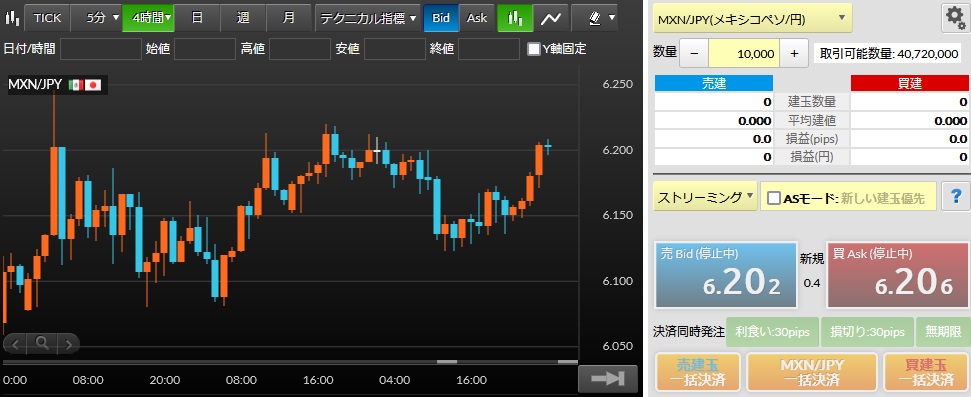The height and width of the screenshot is (397, 971).
Task: Open the MXN/JPY currency pair dropdown
Action: click(752, 19)
